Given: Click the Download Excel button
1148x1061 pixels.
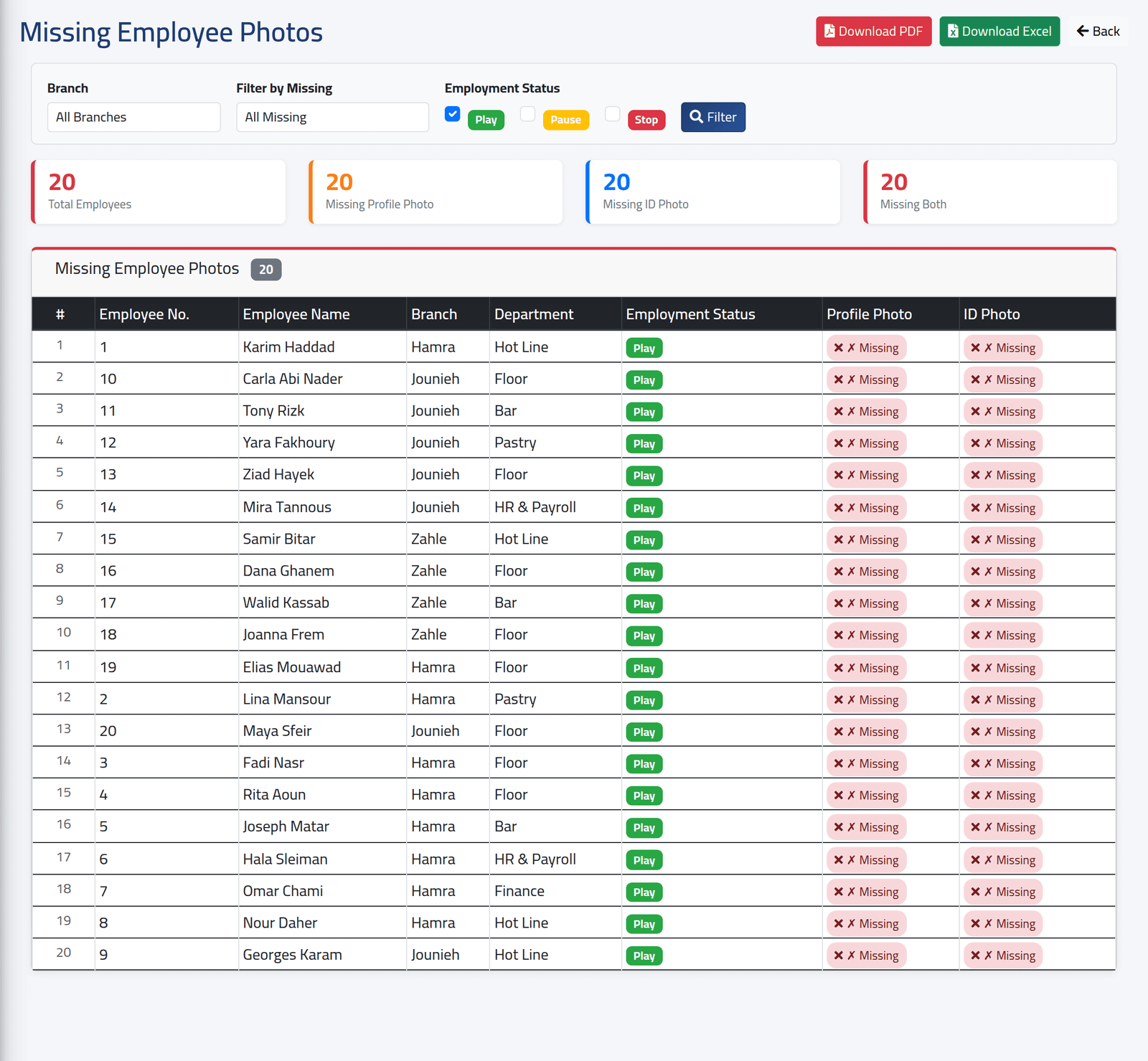Looking at the screenshot, I should (x=999, y=31).
